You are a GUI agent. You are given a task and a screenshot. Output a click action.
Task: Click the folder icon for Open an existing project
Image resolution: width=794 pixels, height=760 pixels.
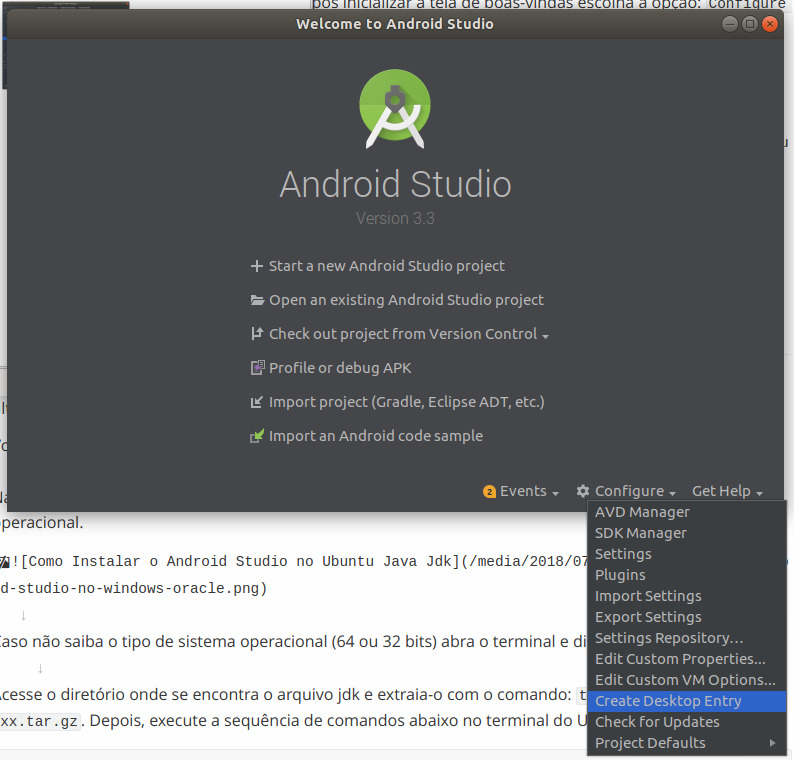257,300
